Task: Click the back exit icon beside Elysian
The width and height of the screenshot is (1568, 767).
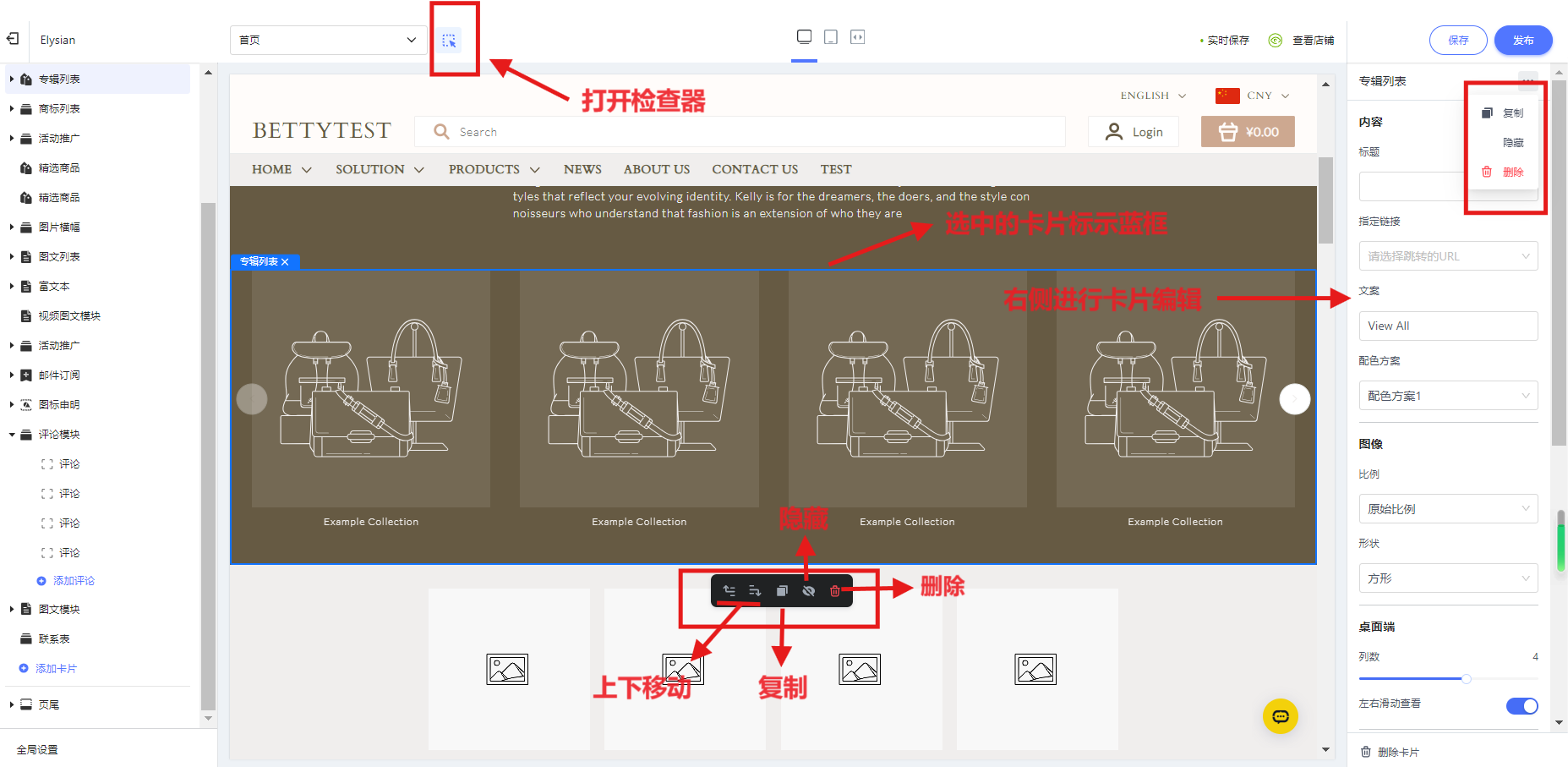Action: pos(13,39)
